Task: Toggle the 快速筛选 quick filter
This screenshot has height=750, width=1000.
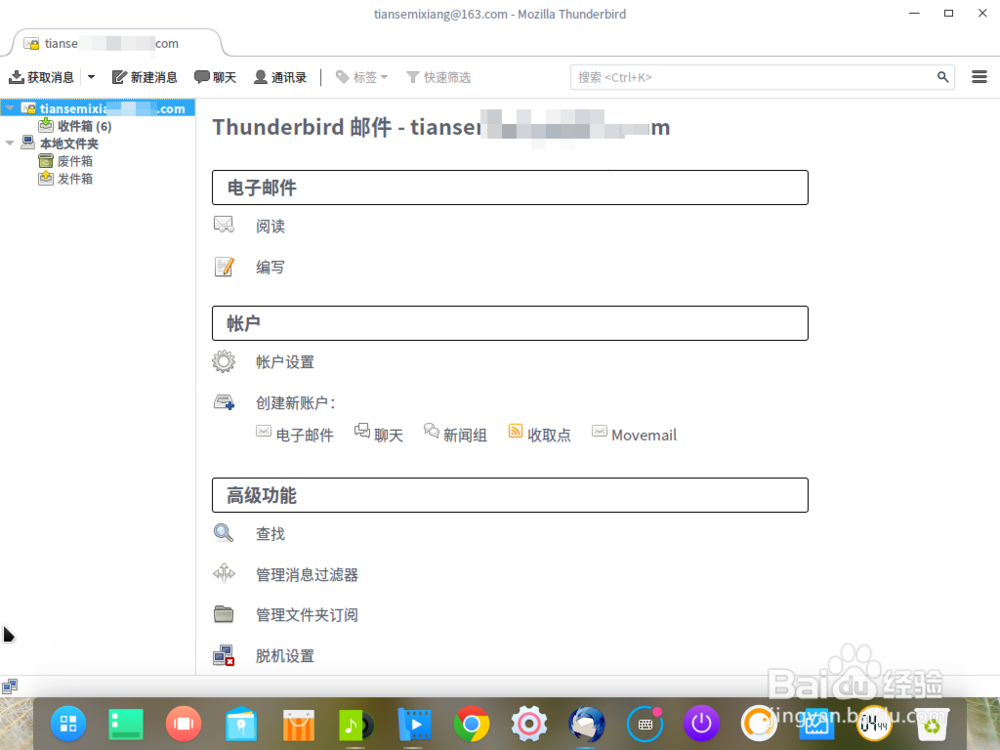Action: pos(439,77)
